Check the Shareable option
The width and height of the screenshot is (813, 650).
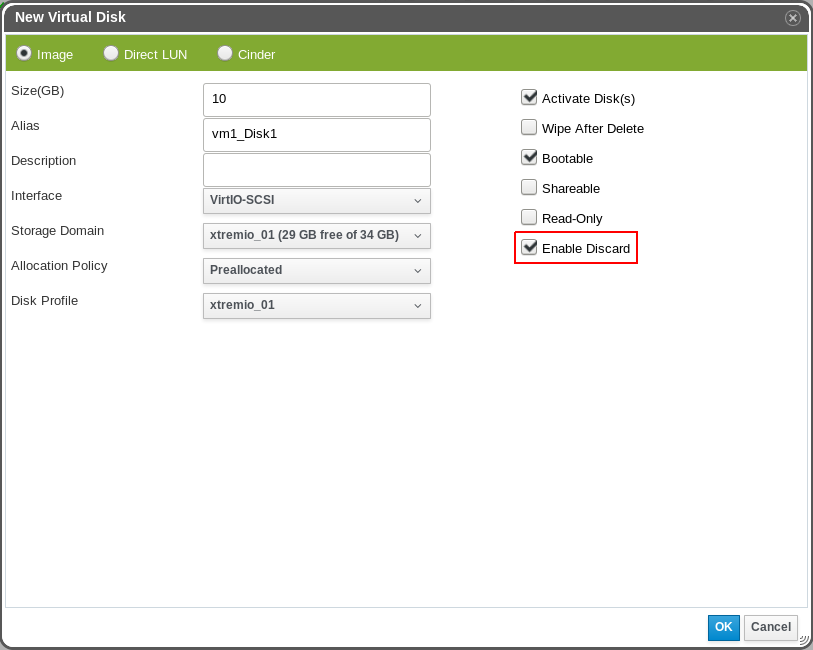click(529, 188)
